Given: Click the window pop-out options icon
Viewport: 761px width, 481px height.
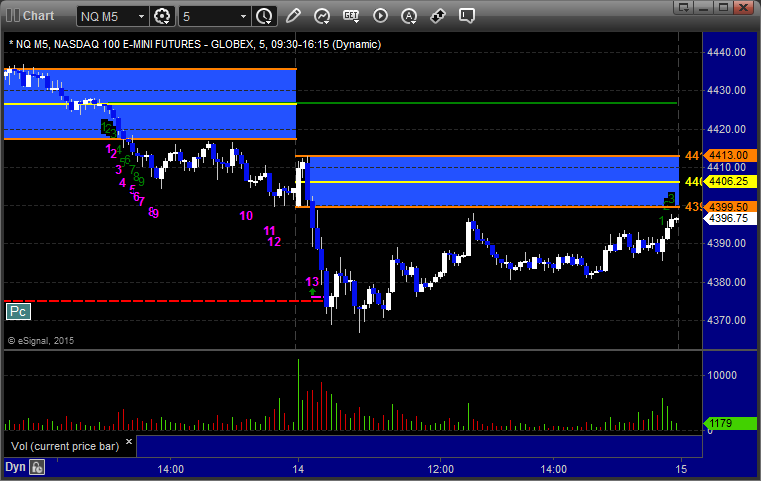Looking at the screenshot, I should coord(684,7).
